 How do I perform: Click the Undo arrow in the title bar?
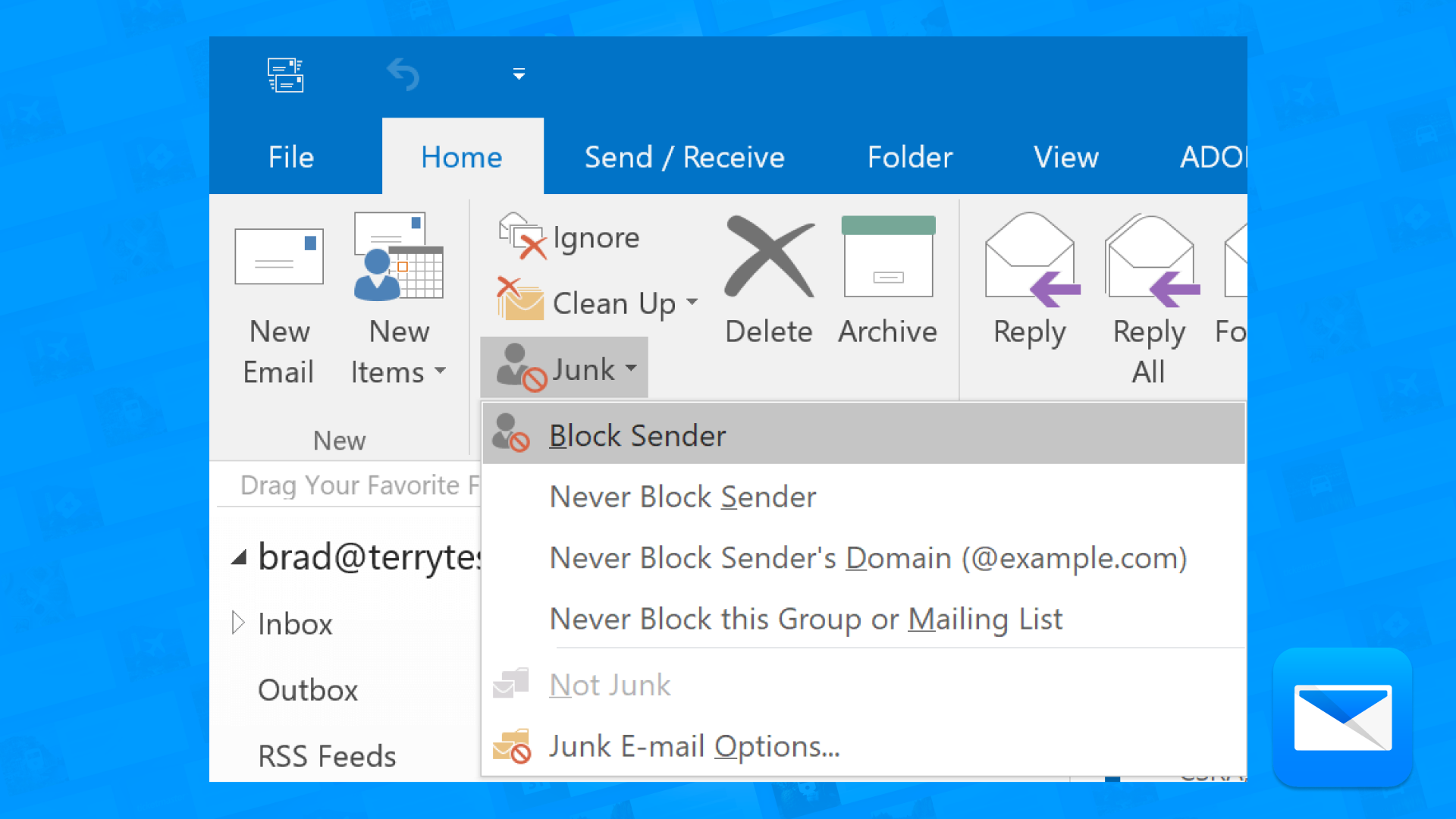point(403,74)
